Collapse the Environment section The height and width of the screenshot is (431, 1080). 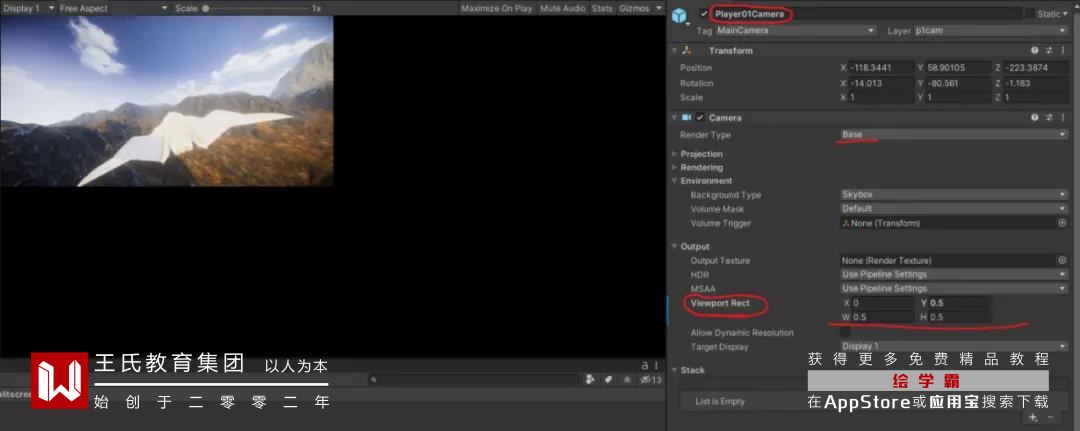point(674,181)
